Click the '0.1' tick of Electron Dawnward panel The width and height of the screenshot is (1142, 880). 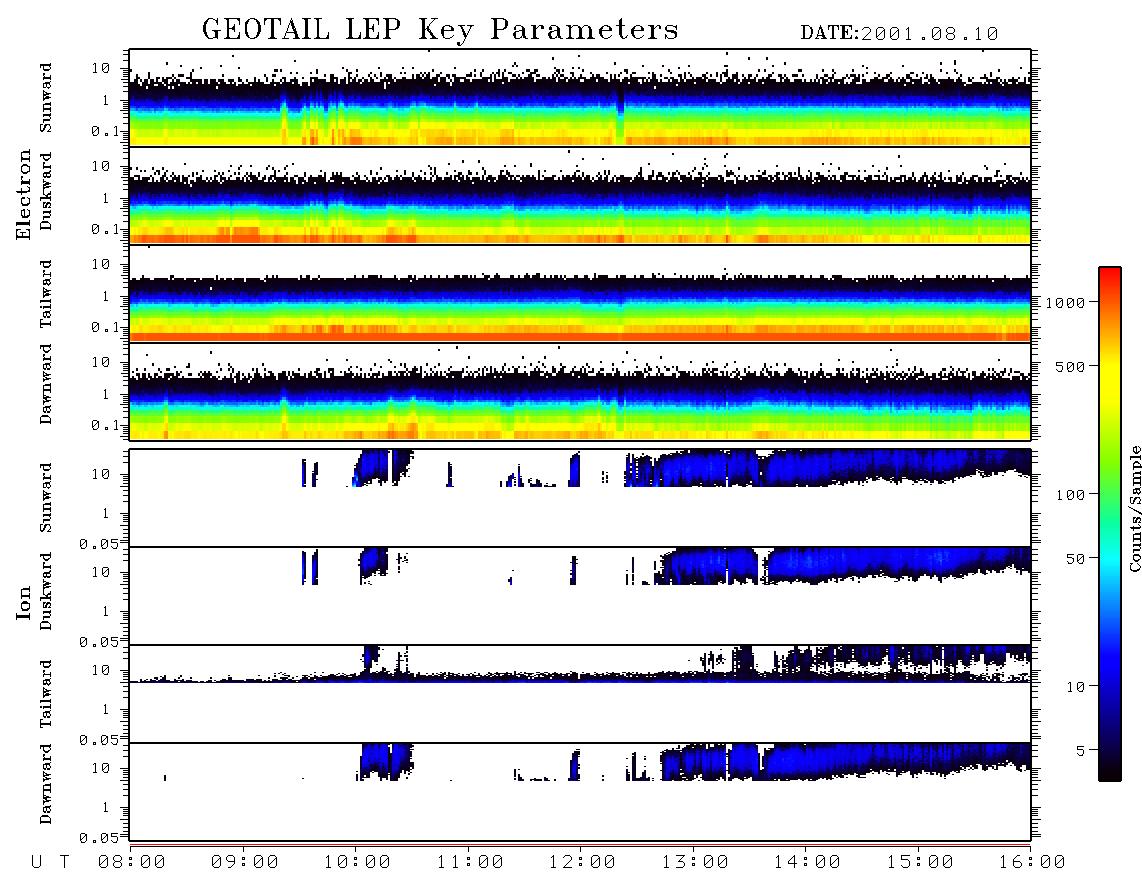point(105,425)
